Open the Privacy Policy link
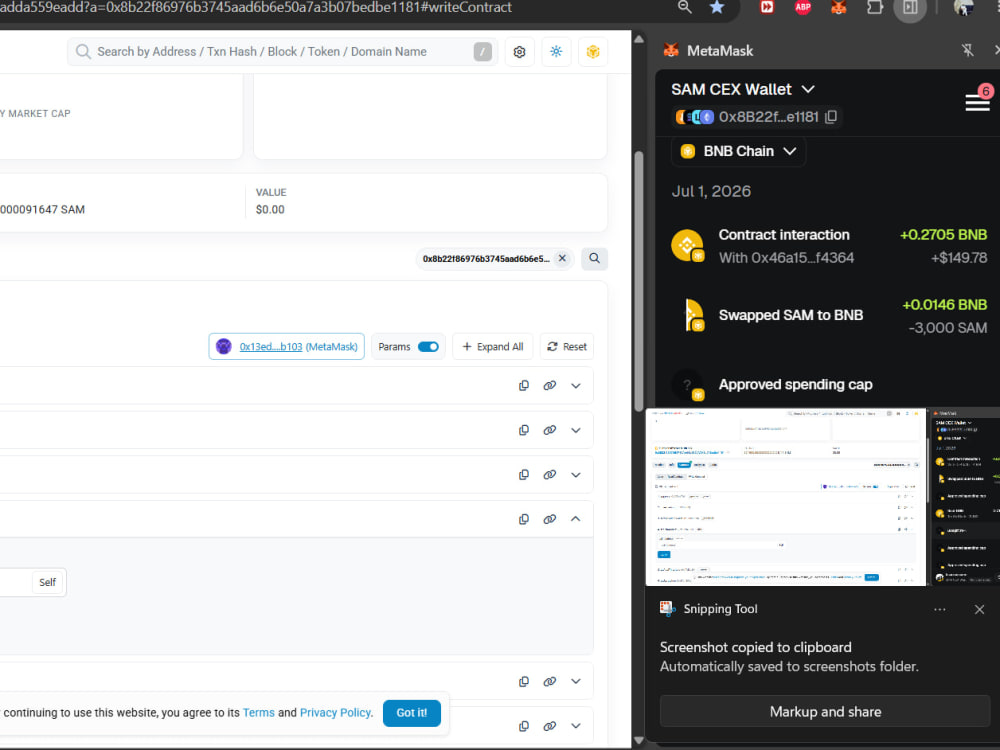Image resolution: width=1000 pixels, height=750 pixels. coord(335,712)
